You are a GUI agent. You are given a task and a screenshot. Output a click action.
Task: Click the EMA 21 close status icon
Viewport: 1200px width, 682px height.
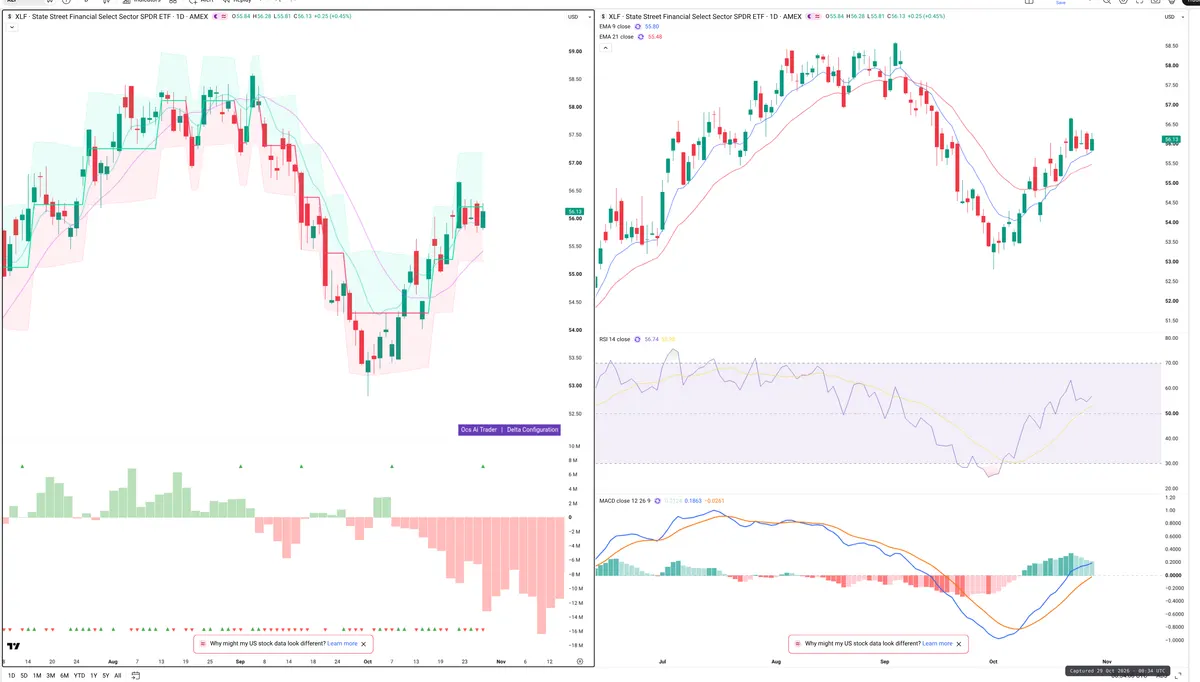pyautogui.click(x=642, y=37)
